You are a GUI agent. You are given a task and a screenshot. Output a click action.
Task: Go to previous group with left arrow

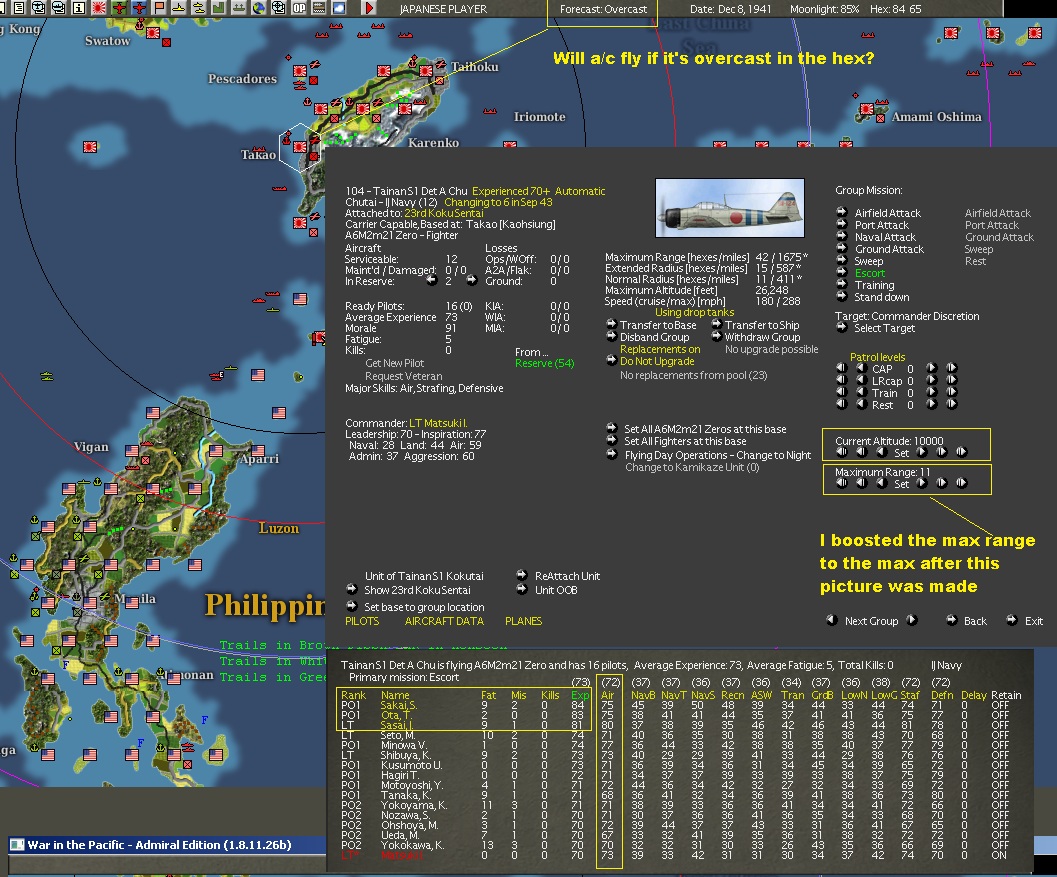pos(832,620)
